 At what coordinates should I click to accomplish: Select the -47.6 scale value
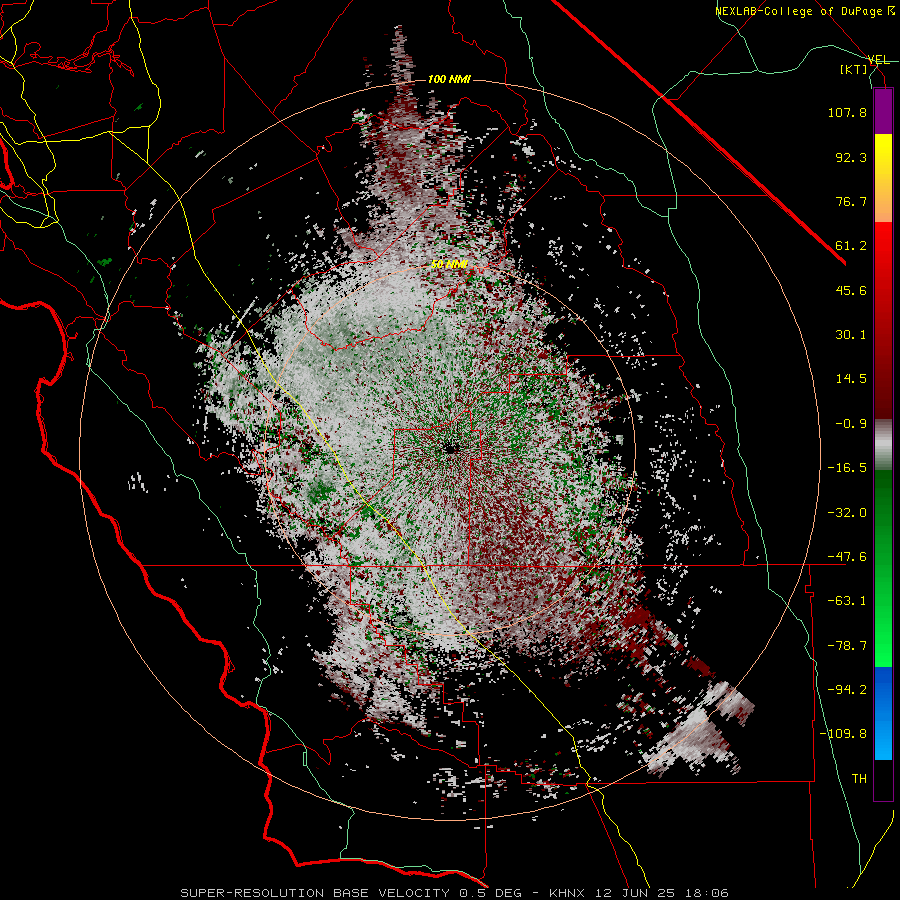point(847,557)
